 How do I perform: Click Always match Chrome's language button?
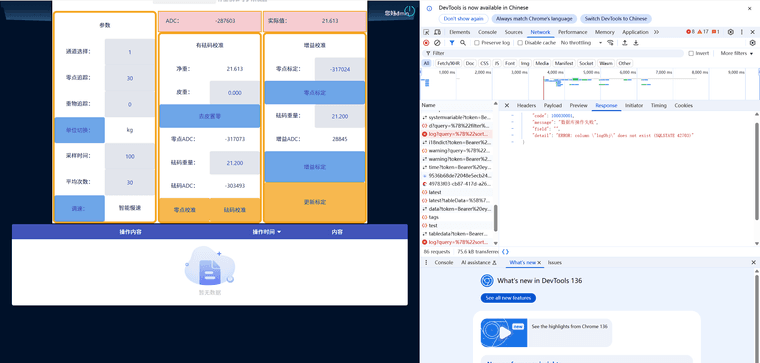[x=534, y=18]
